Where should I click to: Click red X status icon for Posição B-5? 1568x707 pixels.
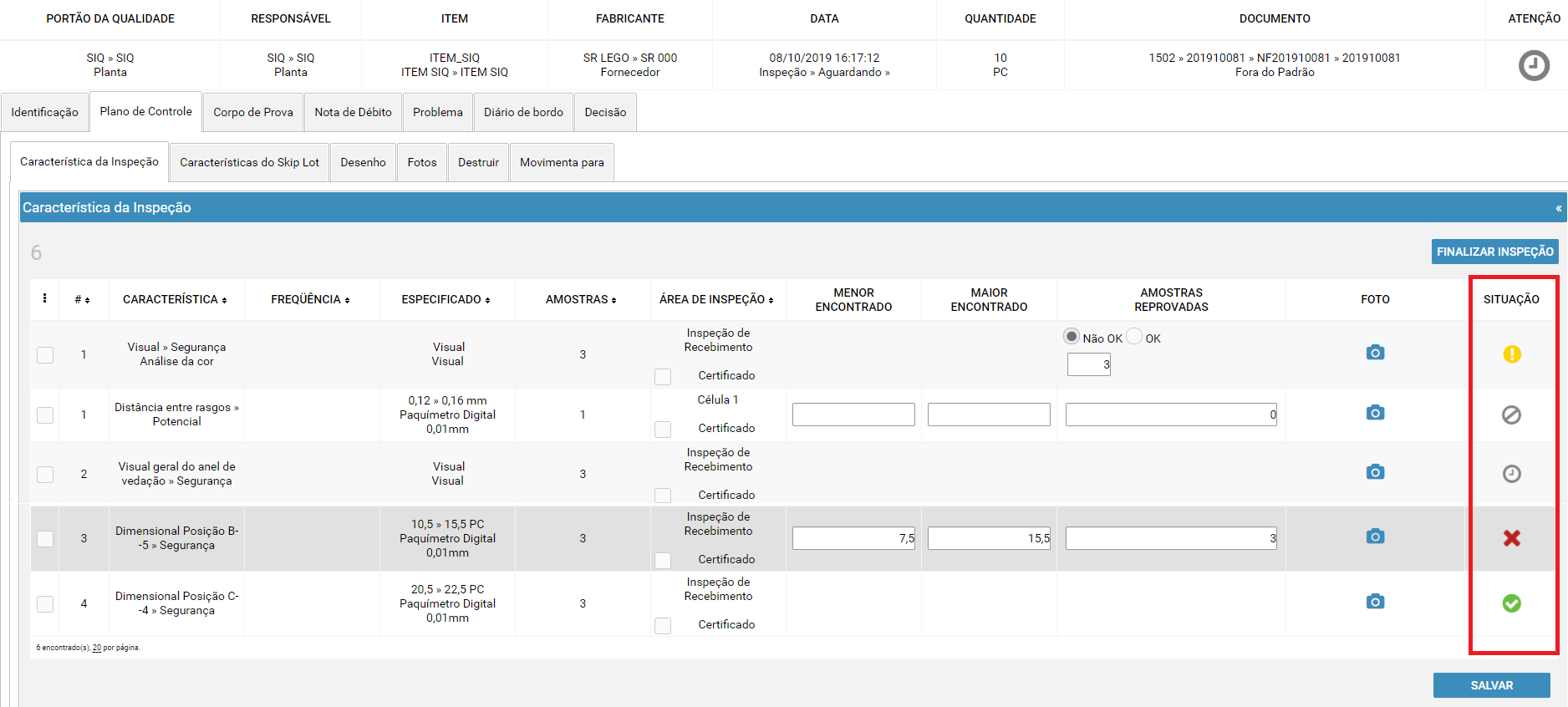(x=1511, y=538)
